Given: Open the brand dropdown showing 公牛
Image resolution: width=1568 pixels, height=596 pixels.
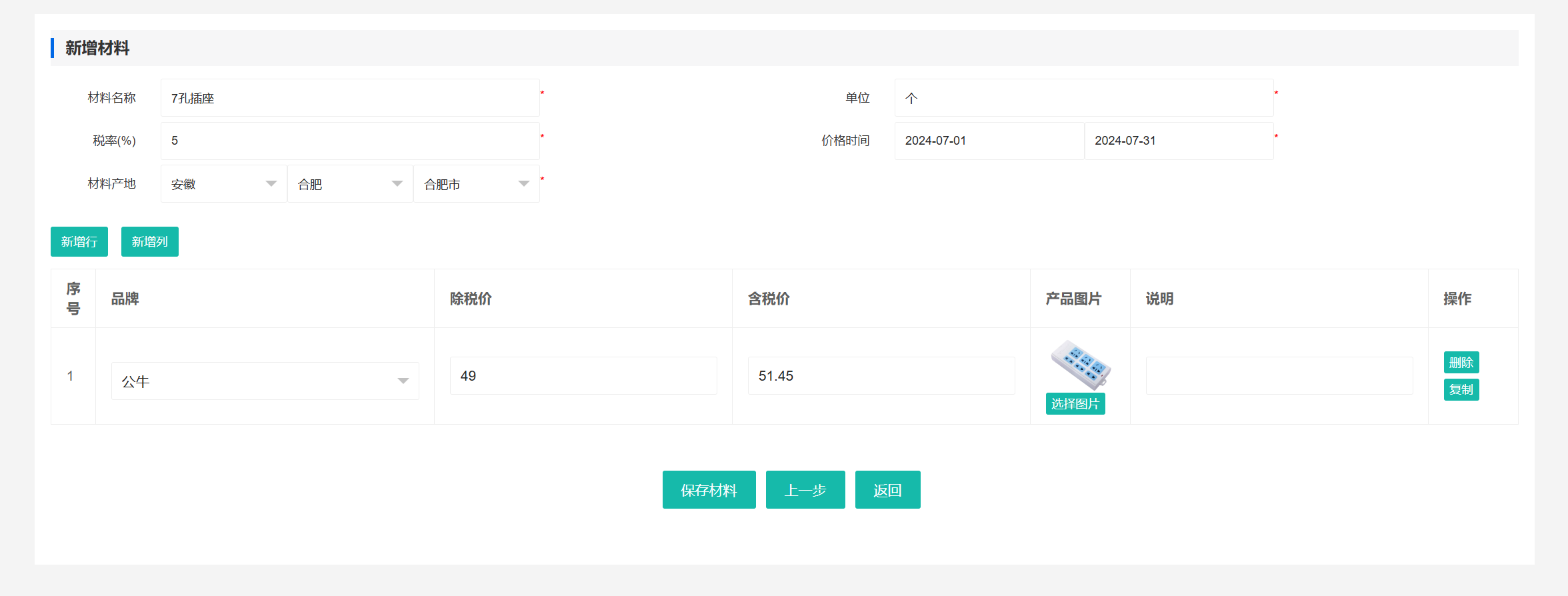Looking at the screenshot, I should pos(265,381).
